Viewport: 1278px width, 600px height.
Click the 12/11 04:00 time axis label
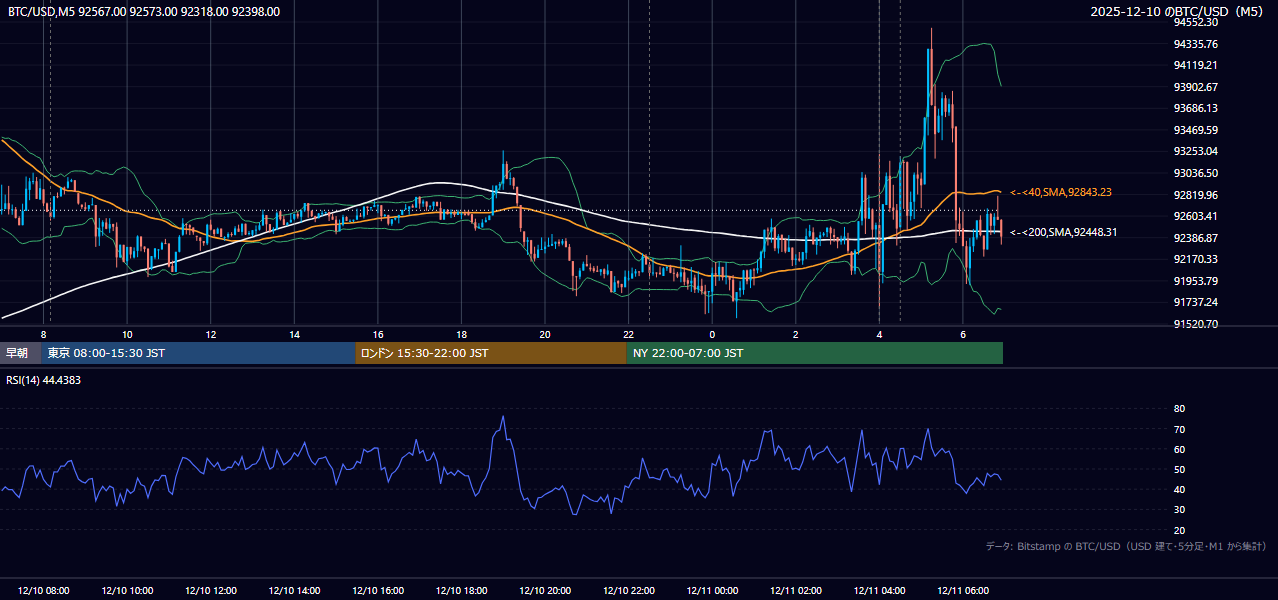point(879,591)
